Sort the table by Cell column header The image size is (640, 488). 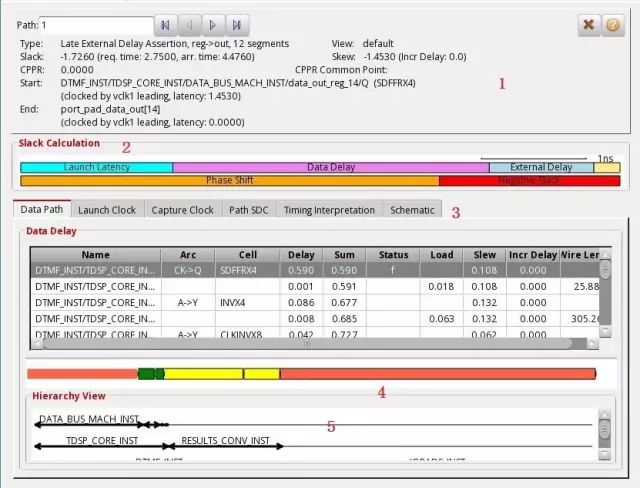click(247, 255)
